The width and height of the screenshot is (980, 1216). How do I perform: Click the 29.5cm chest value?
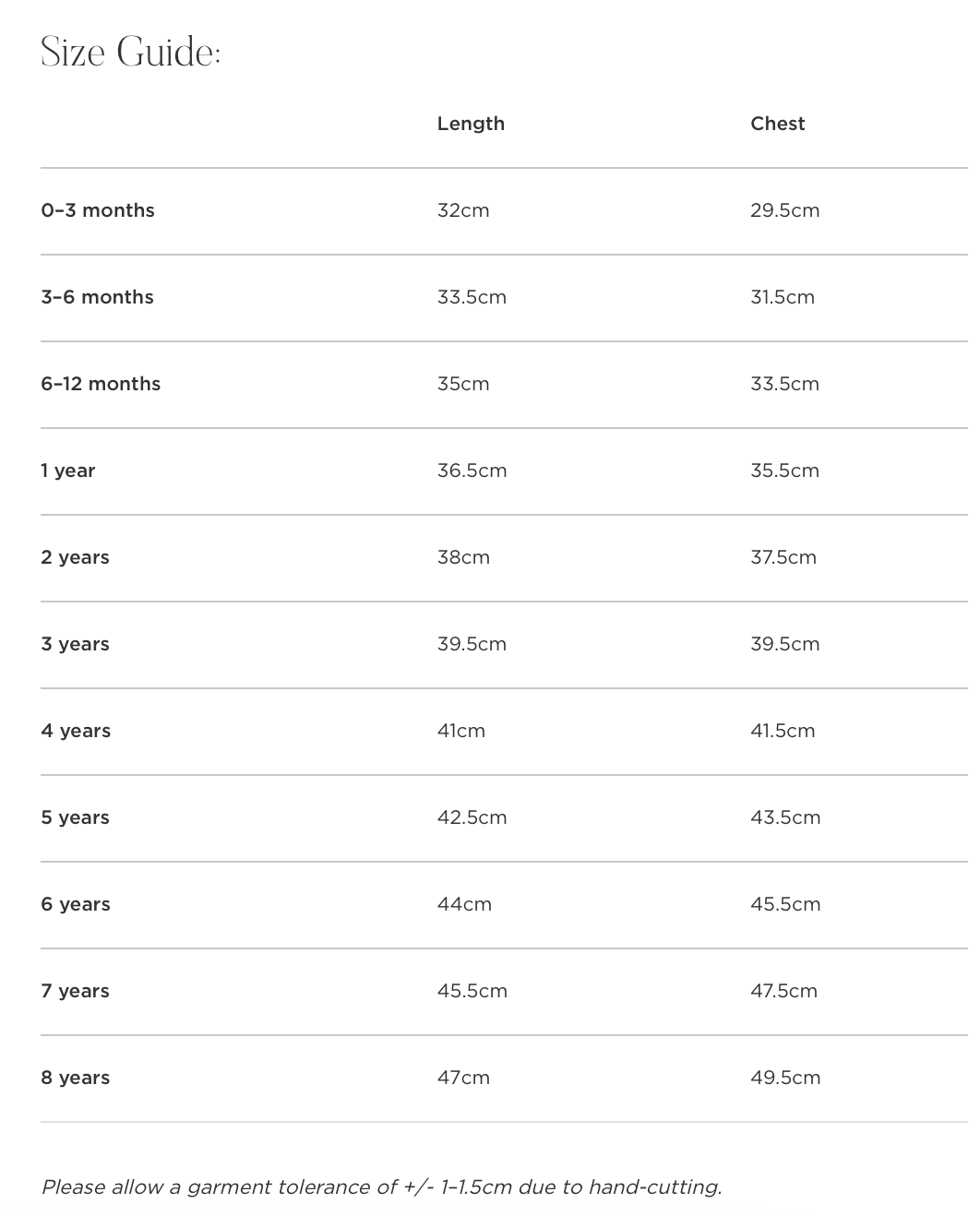784,210
